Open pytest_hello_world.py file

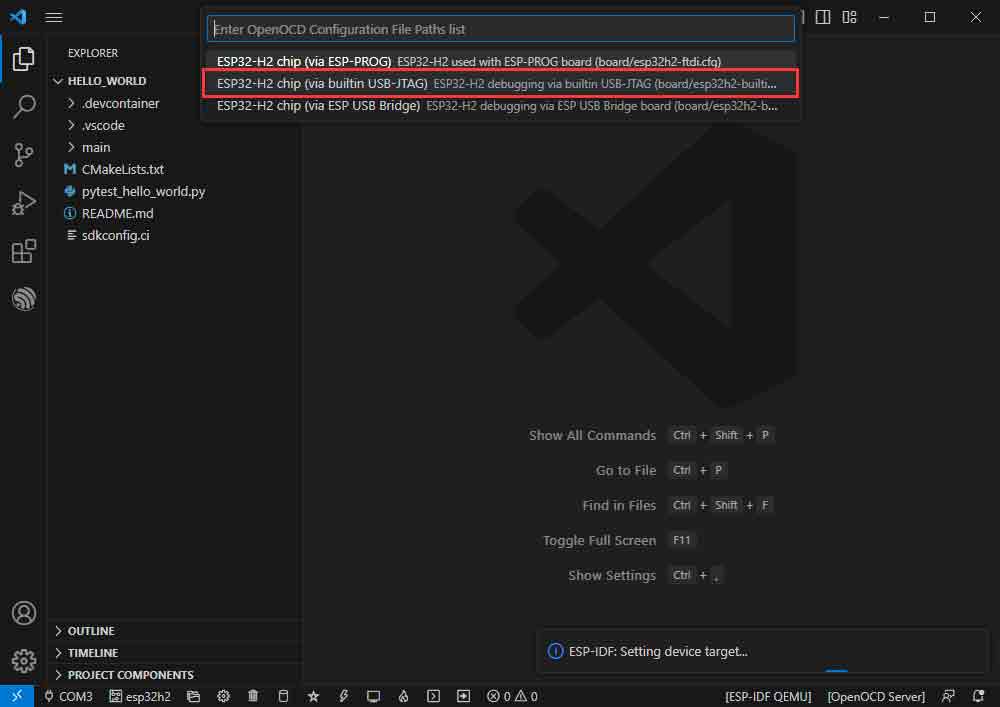click(143, 191)
